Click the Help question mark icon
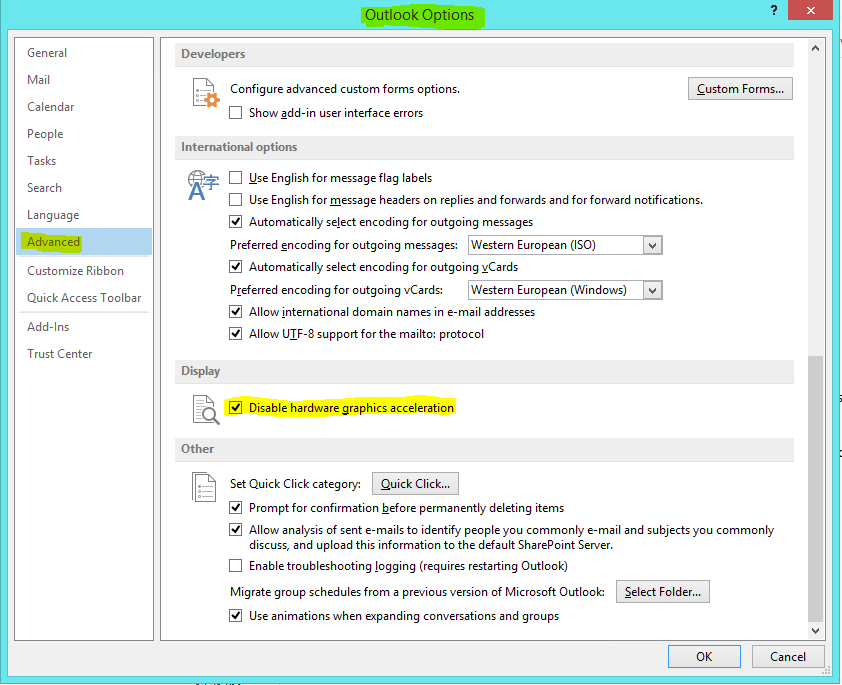 pyautogui.click(x=773, y=11)
